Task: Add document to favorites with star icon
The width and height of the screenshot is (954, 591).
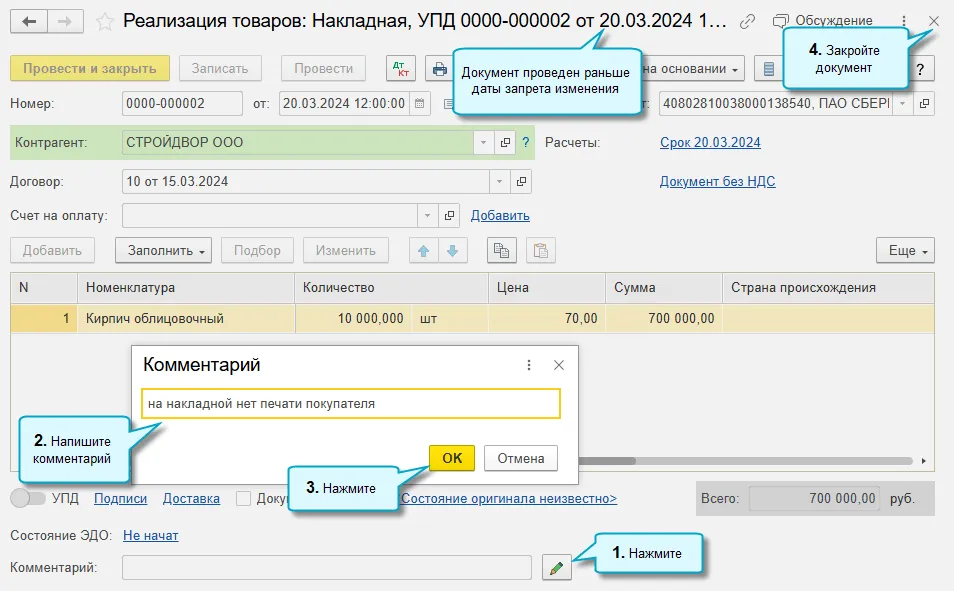Action: tap(105, 22)
